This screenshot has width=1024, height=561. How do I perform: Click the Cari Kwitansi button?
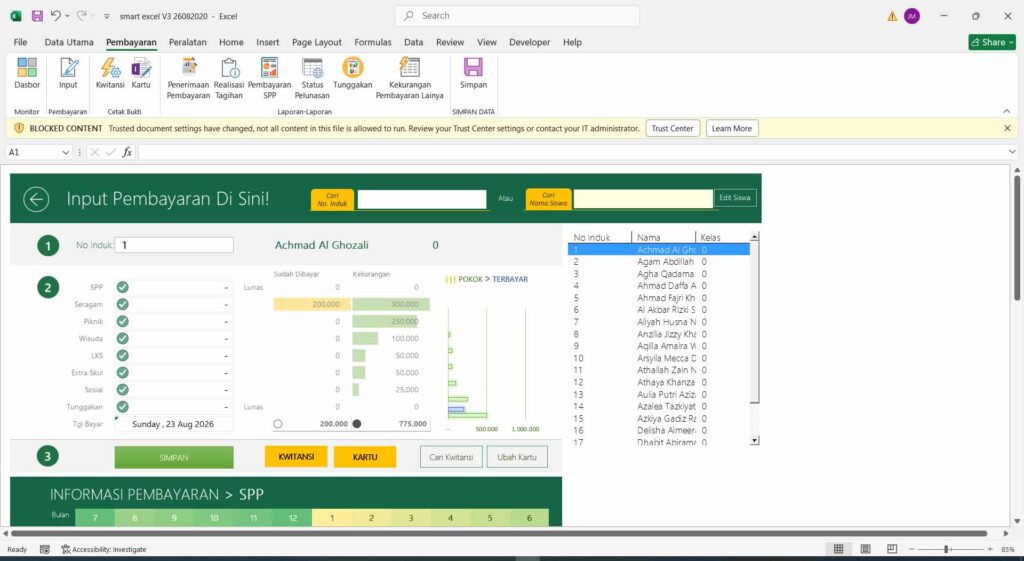pyautogui.click(x=451, y=457)
